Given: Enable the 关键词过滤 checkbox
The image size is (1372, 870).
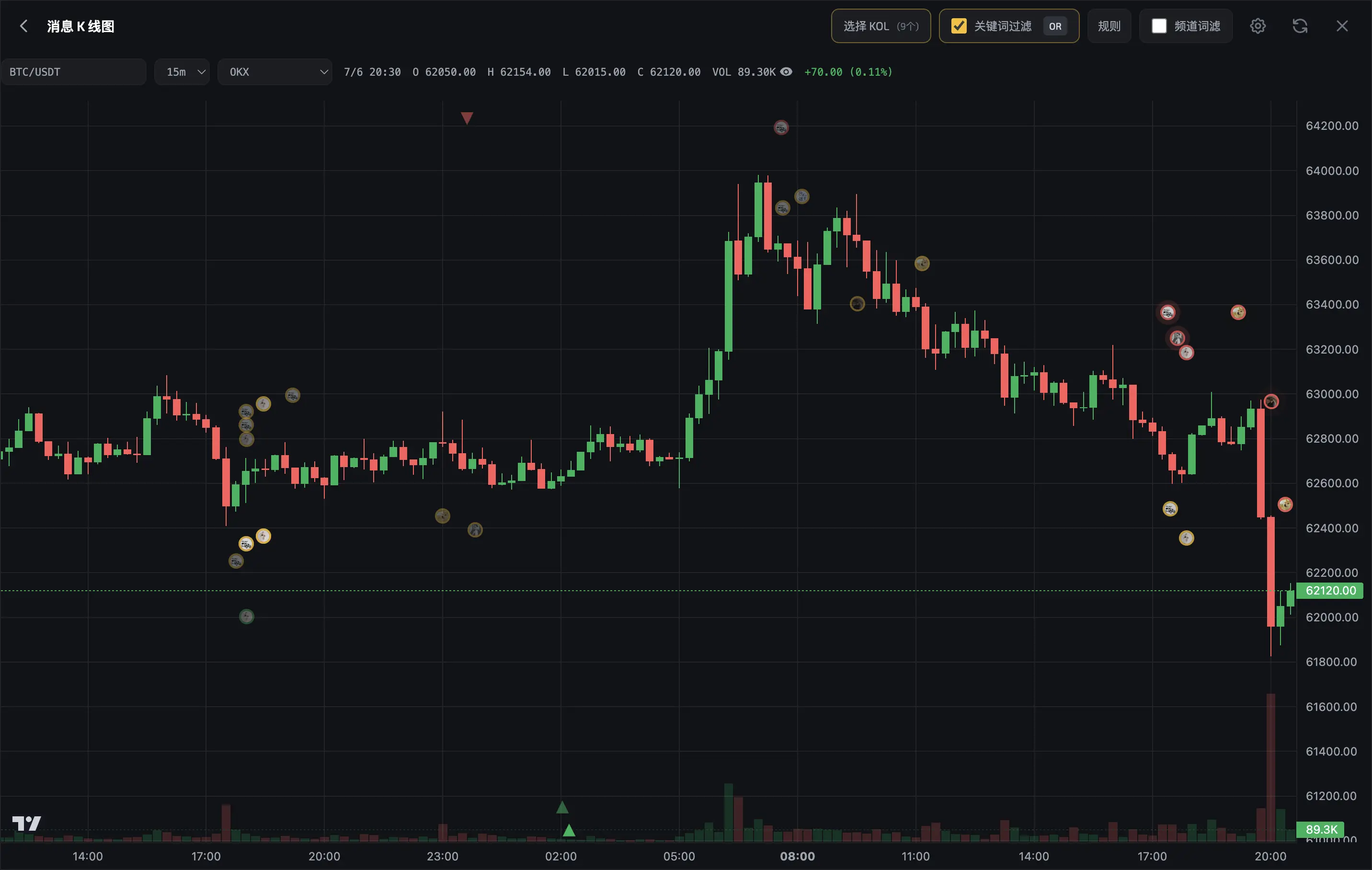Looking at the screenshot, I should (x=959, y=26).
